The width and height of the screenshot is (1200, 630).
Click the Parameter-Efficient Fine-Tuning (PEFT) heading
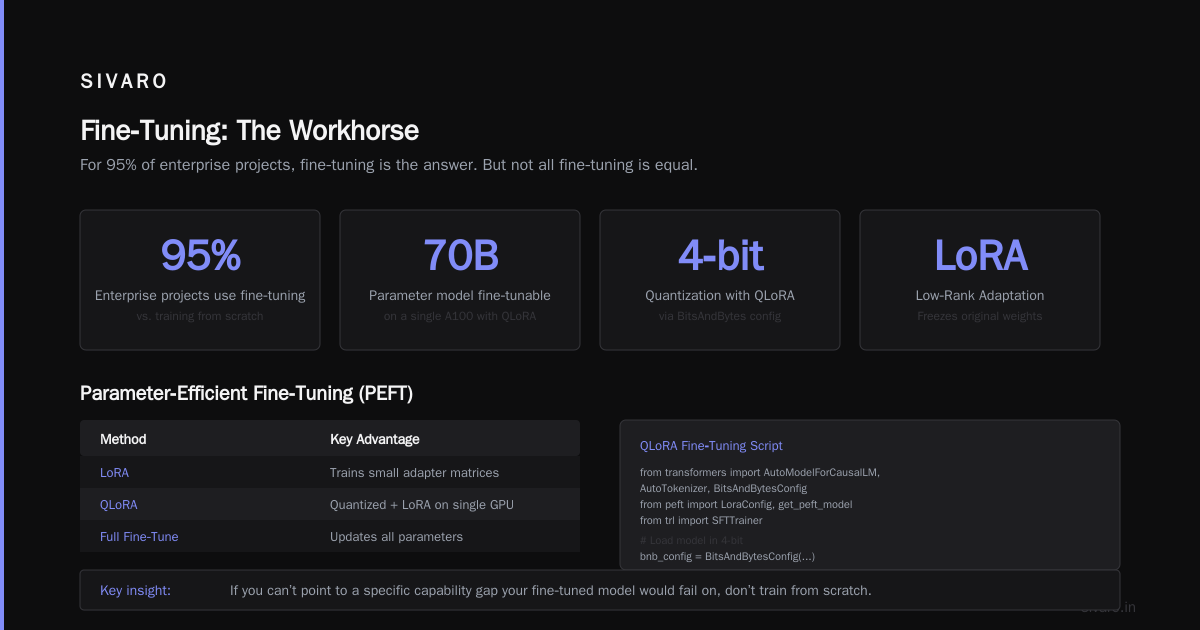point(246,394)
